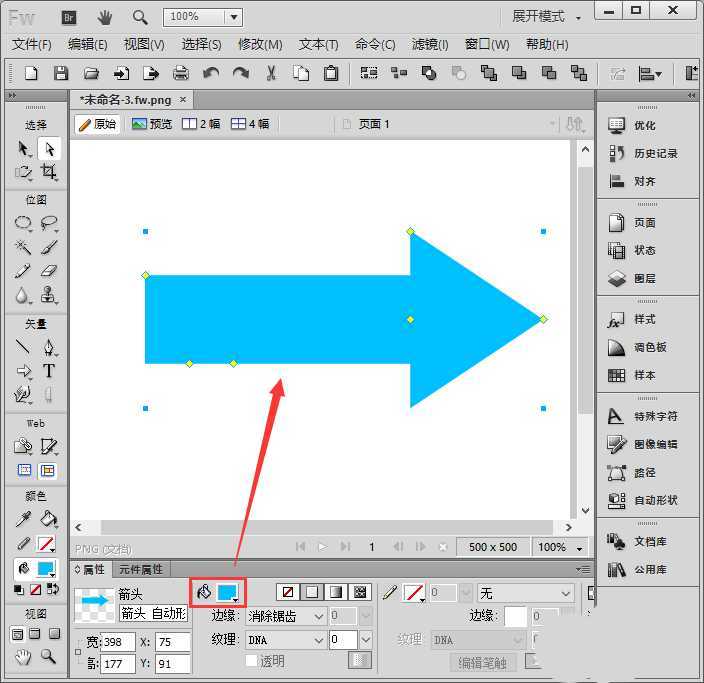Select the Crop tool
The image size is (704, 683).
coord(48,172)
